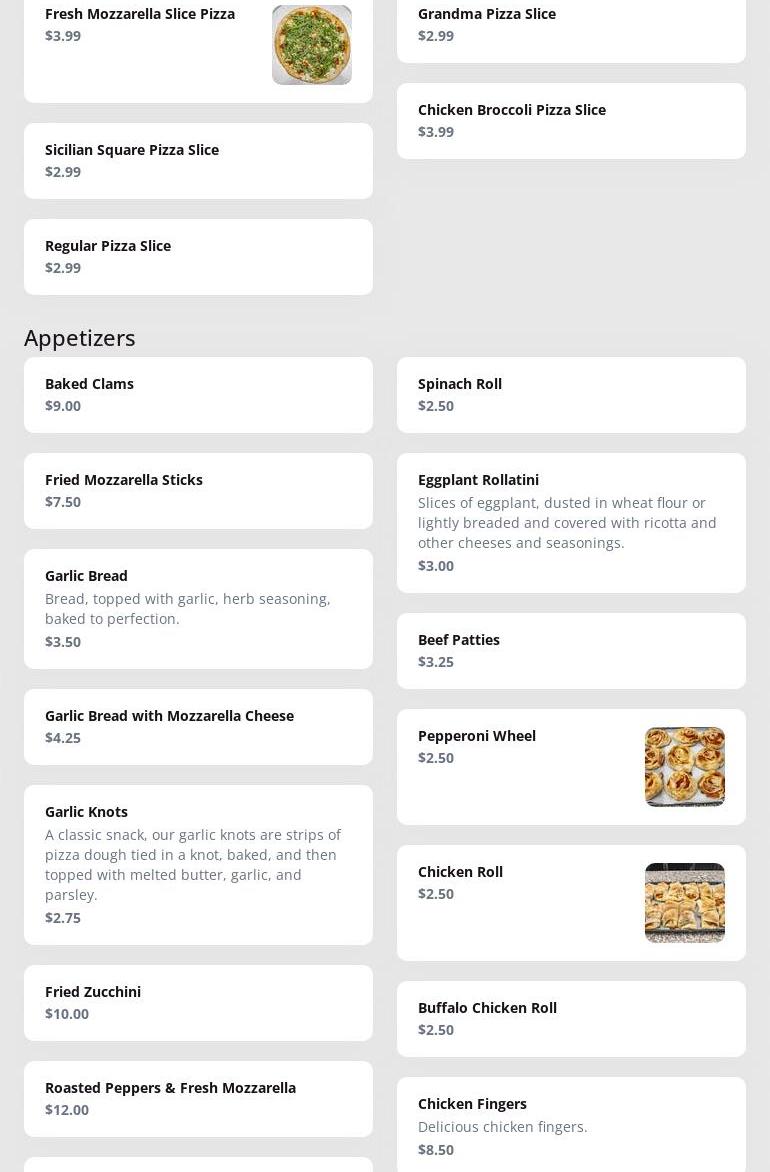770x1172 pixels.
Task: Select Sicilian Square Pizza Slice
Action: click(x=198, y=161)
